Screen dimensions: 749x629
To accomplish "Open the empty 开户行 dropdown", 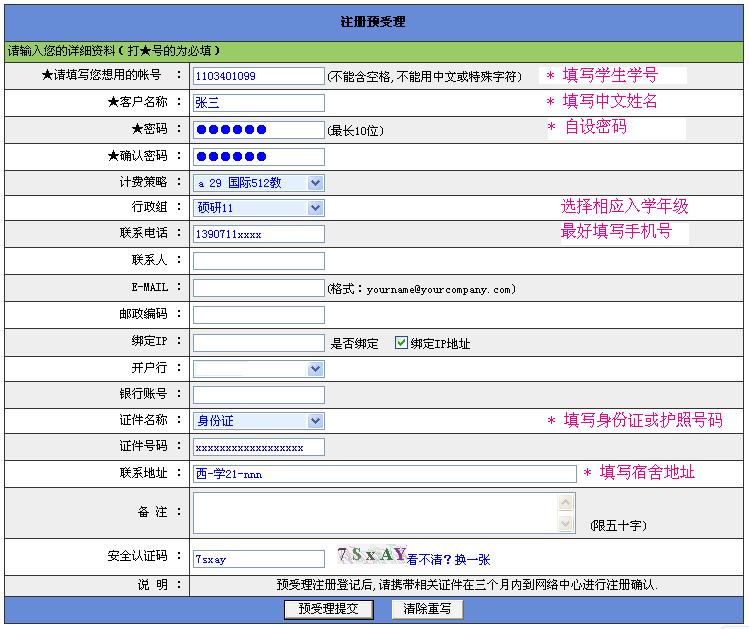I will pyautogui.click(x=258, y=369).
